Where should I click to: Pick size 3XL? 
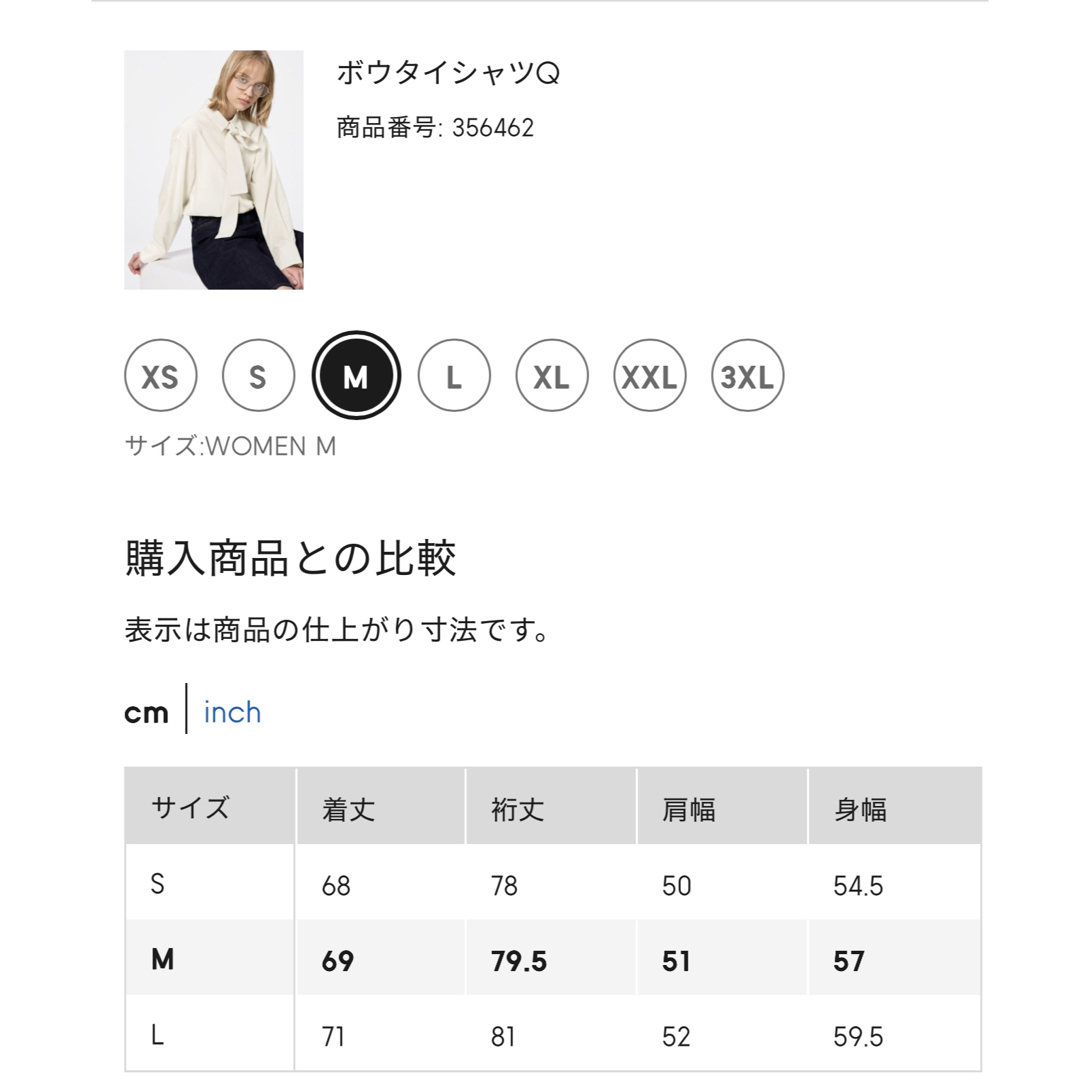coord(747,375)
